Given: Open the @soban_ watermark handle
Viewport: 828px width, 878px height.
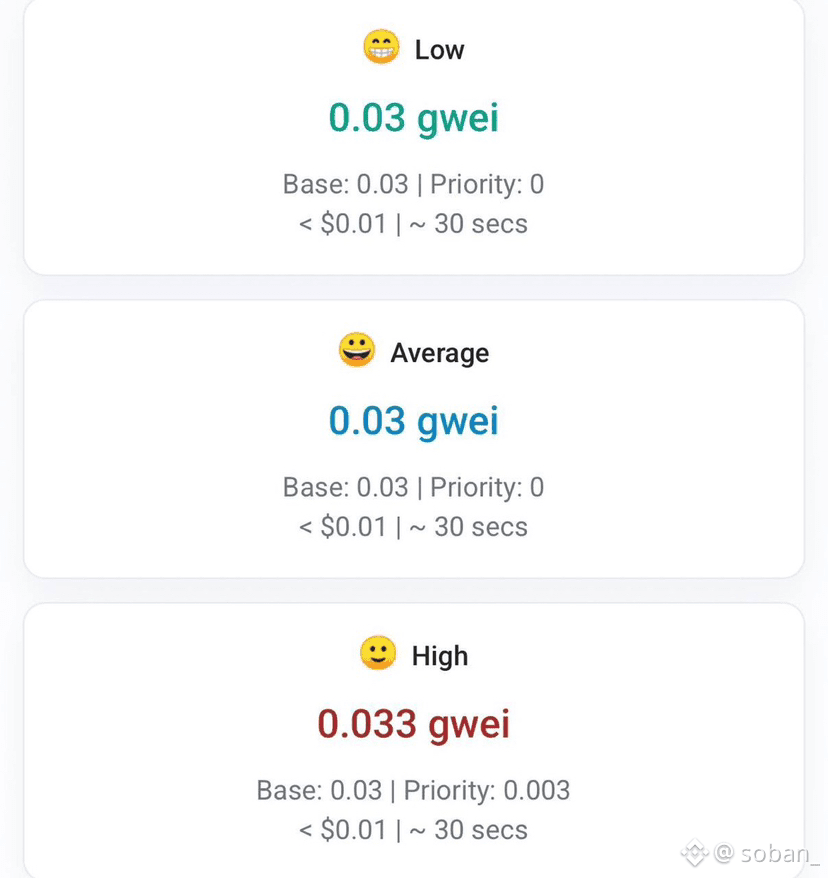Looking at the screenshot, I should 767,853.
